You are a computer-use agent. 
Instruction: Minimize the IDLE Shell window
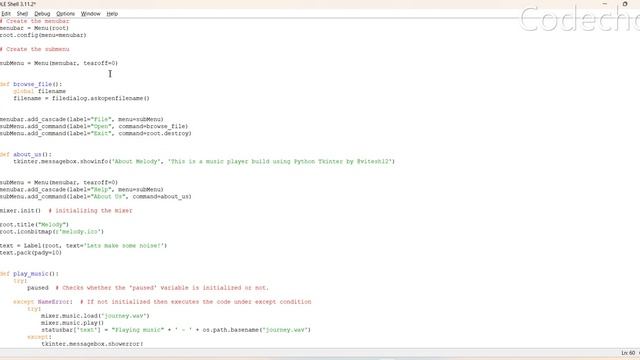coord(605,4)
